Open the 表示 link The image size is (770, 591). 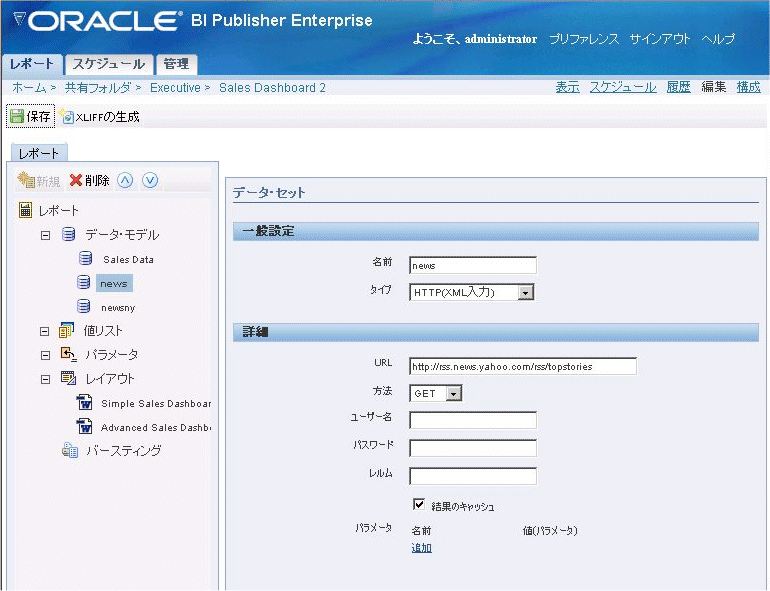[567, 87]
